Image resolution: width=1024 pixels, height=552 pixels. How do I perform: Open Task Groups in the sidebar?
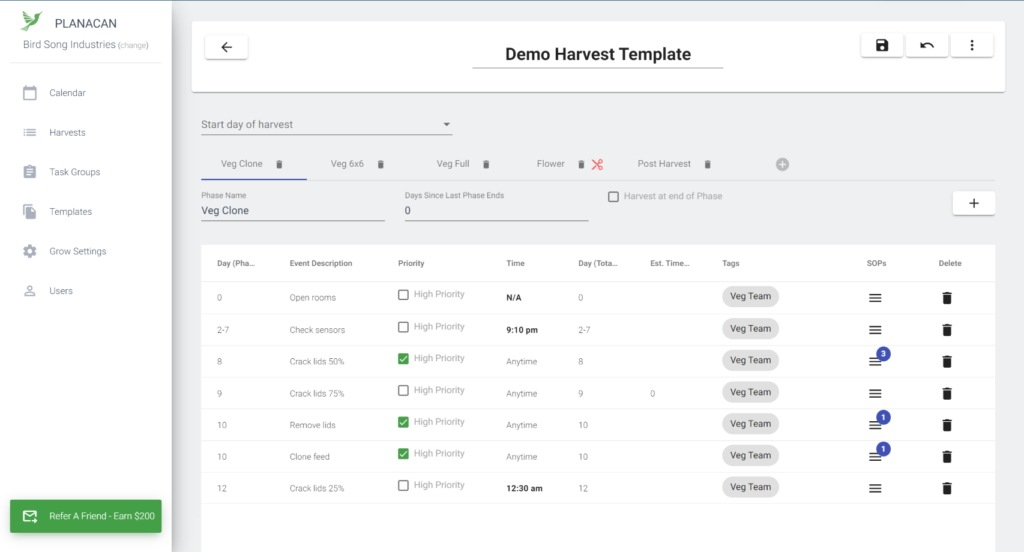click(x=74, y=172)
